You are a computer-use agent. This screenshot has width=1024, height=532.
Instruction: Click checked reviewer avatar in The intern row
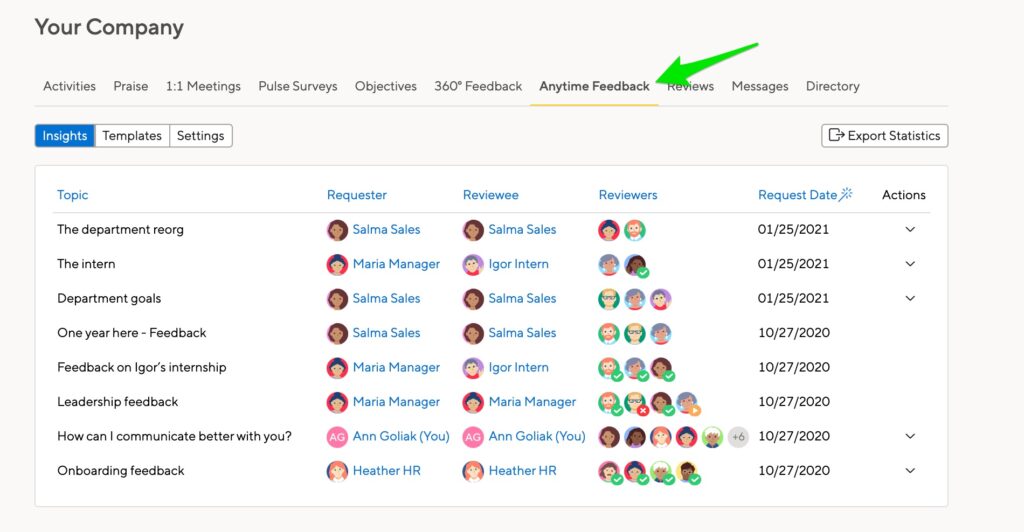click(635, 265)
